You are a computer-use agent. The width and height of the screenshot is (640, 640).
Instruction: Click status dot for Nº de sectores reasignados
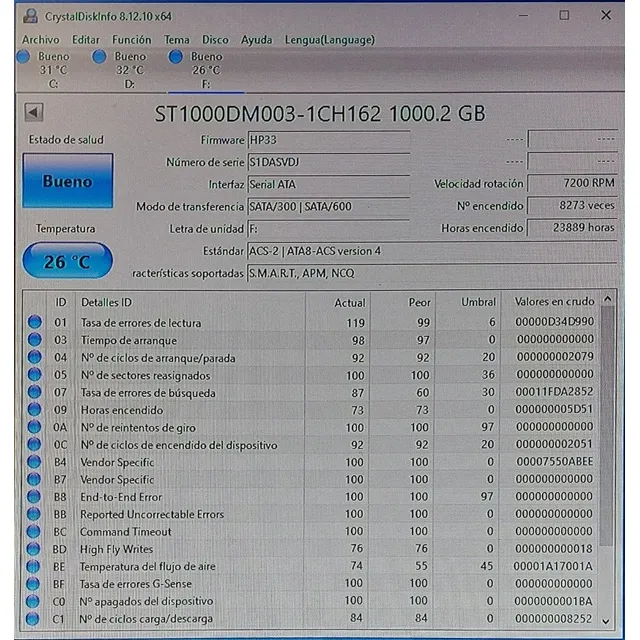35,374
